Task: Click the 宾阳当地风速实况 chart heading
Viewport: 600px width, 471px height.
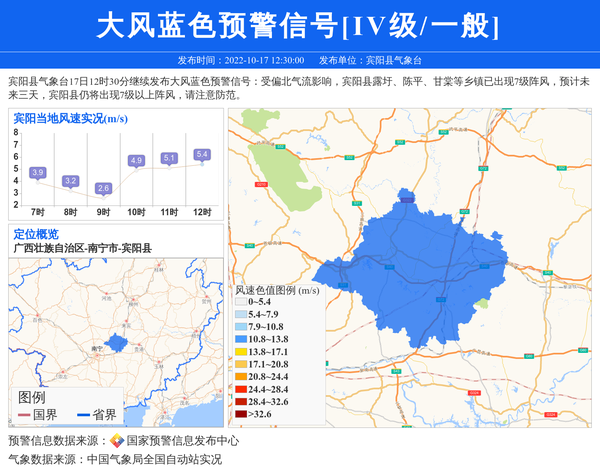Action: point(68,119)
